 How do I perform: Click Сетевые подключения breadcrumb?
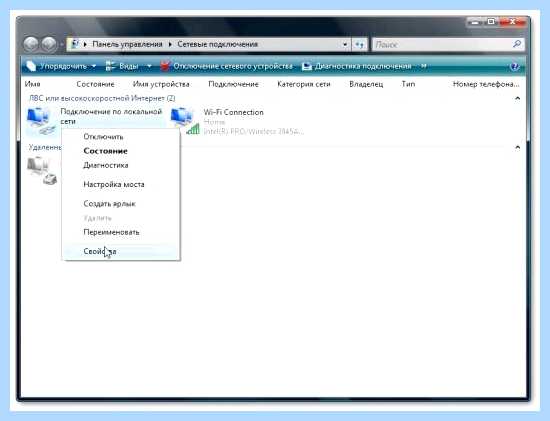pos(217,45)
